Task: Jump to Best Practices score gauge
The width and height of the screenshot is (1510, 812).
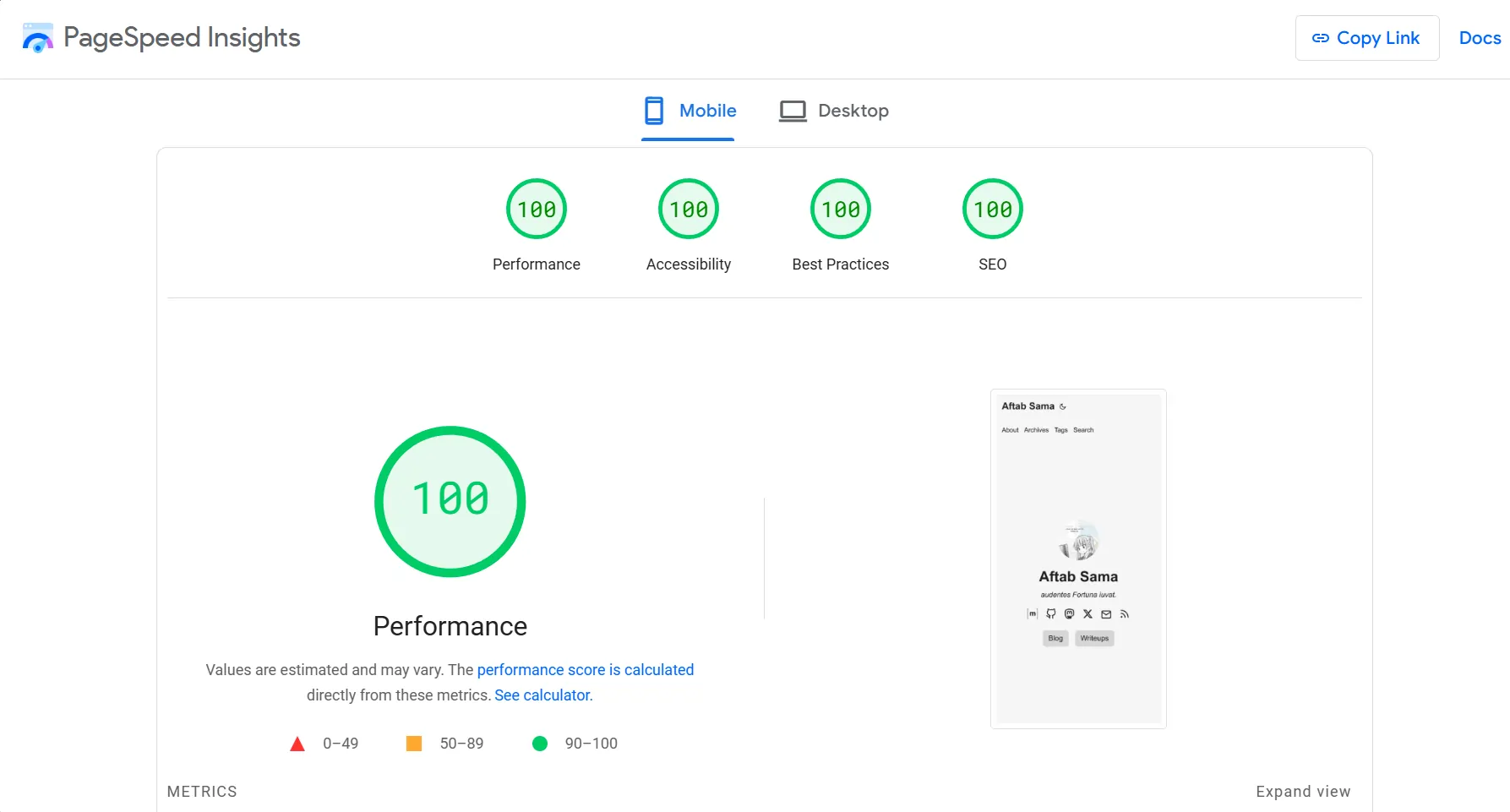Action: pos(841,209)
